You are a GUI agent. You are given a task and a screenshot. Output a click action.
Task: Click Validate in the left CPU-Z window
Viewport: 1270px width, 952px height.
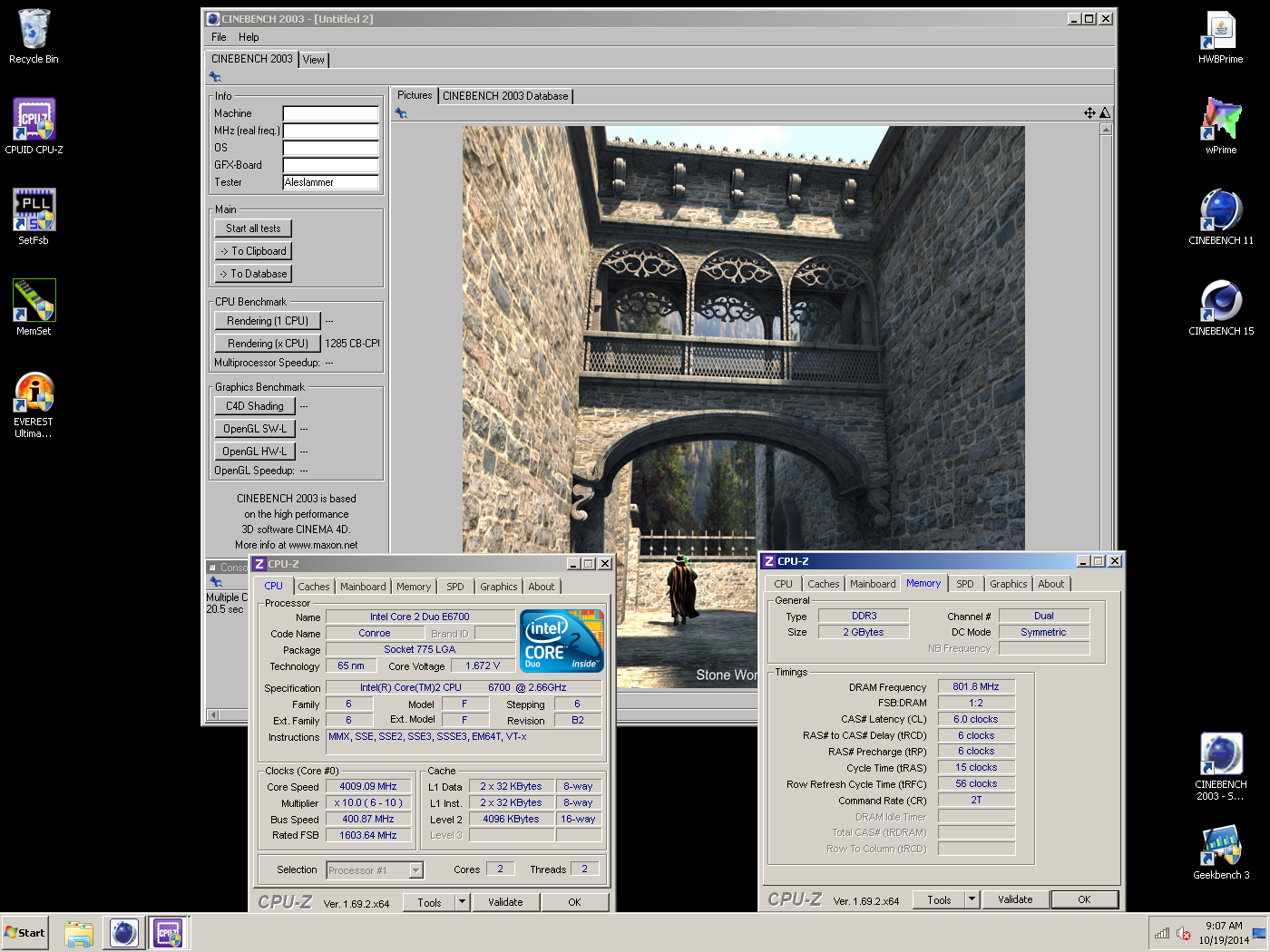(x=505, y=902)
